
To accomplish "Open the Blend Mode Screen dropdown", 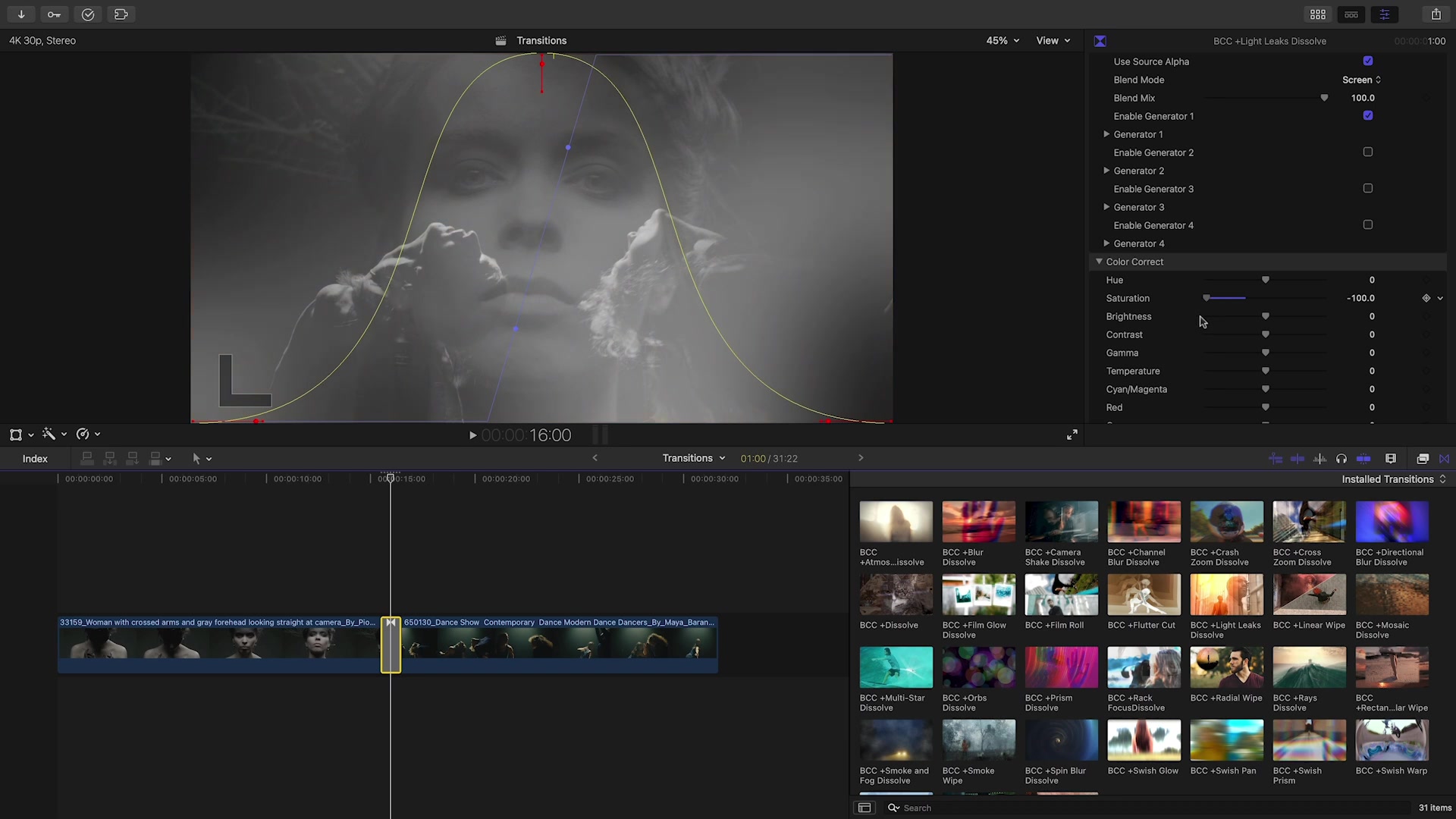I will point(1361,80).
